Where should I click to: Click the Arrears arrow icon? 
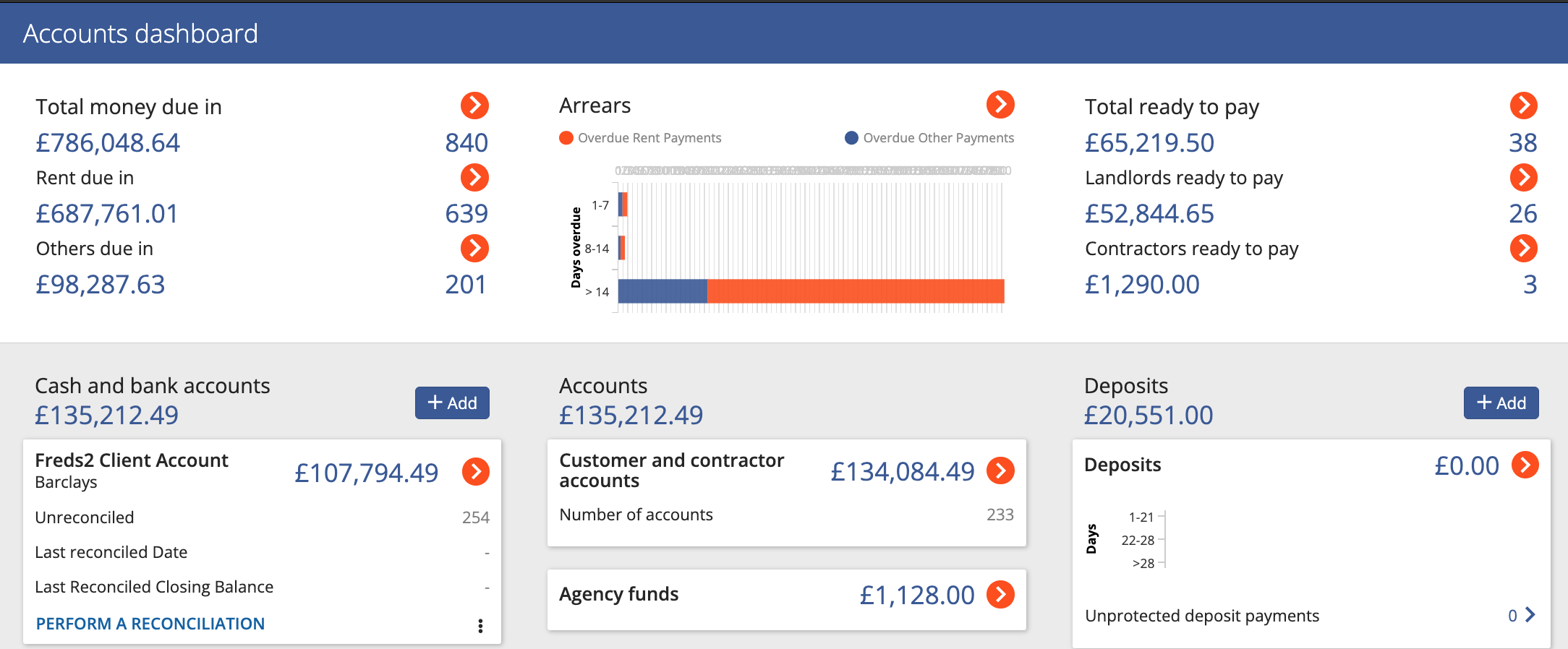click(x=1000, y=105)
